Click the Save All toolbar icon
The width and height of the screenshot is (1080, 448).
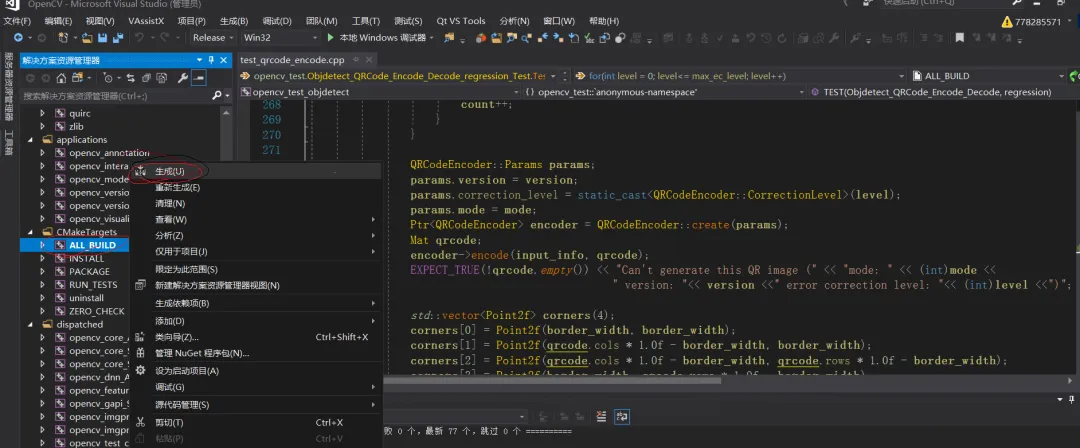[117, 38]
